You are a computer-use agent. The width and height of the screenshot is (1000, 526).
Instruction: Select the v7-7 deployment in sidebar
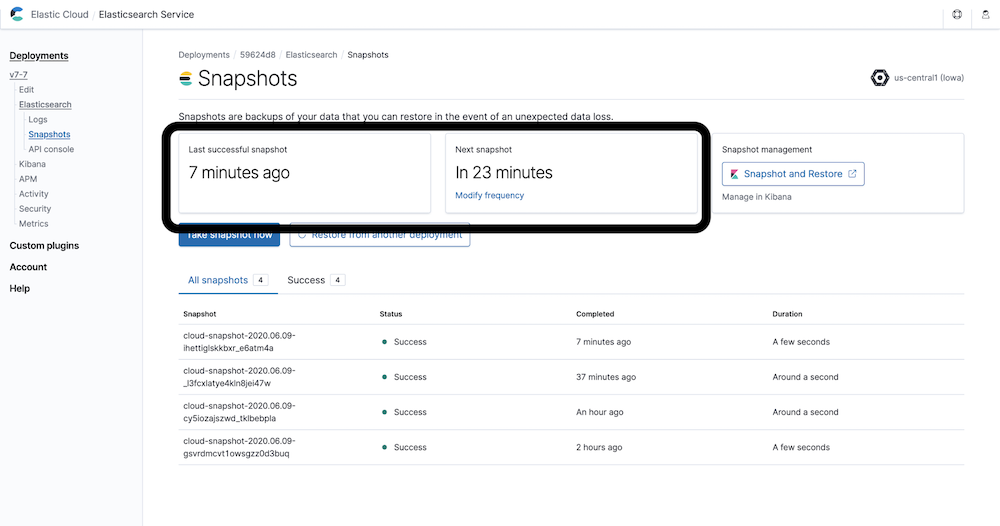[18, 75]
